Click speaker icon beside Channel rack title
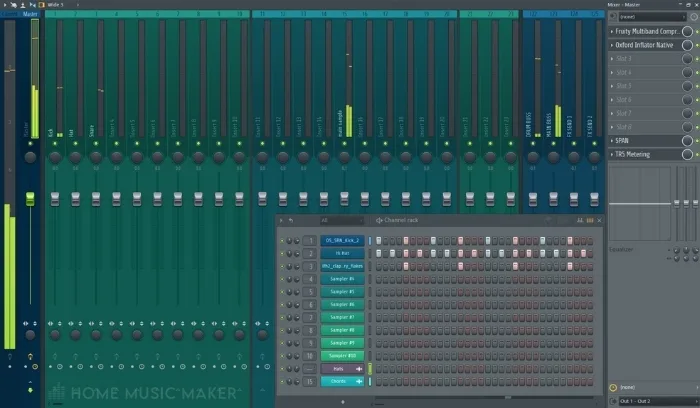 [x=379, y=220]
